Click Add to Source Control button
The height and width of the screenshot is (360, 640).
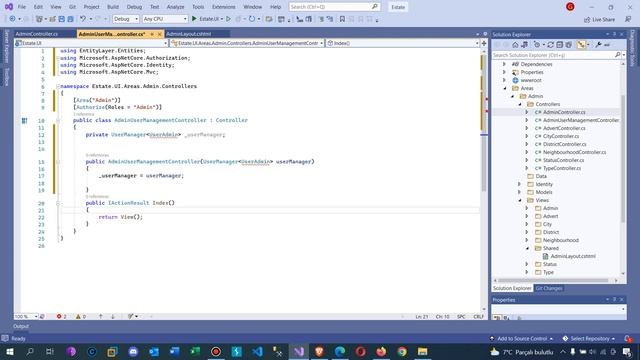521,338
